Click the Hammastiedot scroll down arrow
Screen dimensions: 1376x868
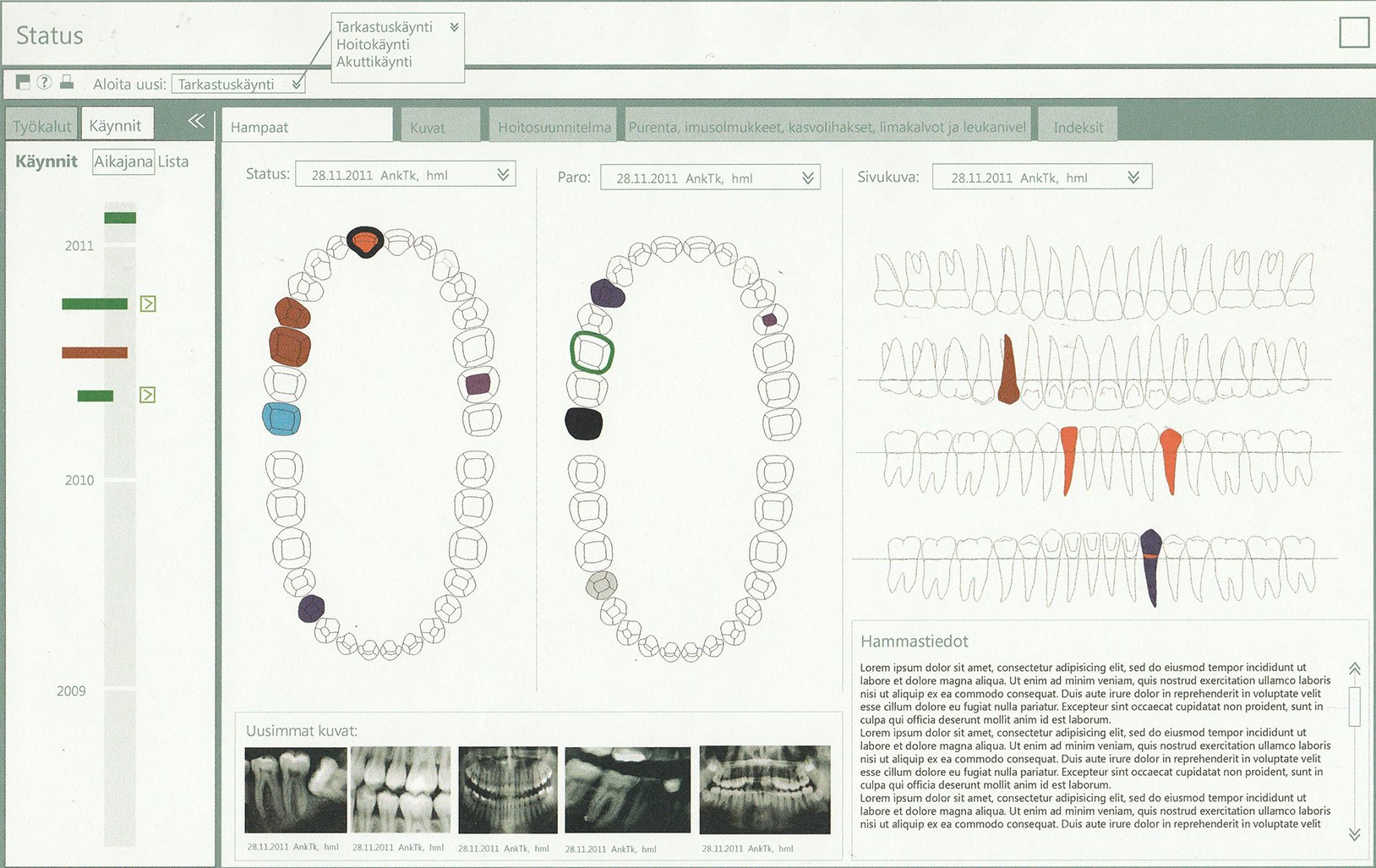pyautogui.click(x=1354, y=833)
